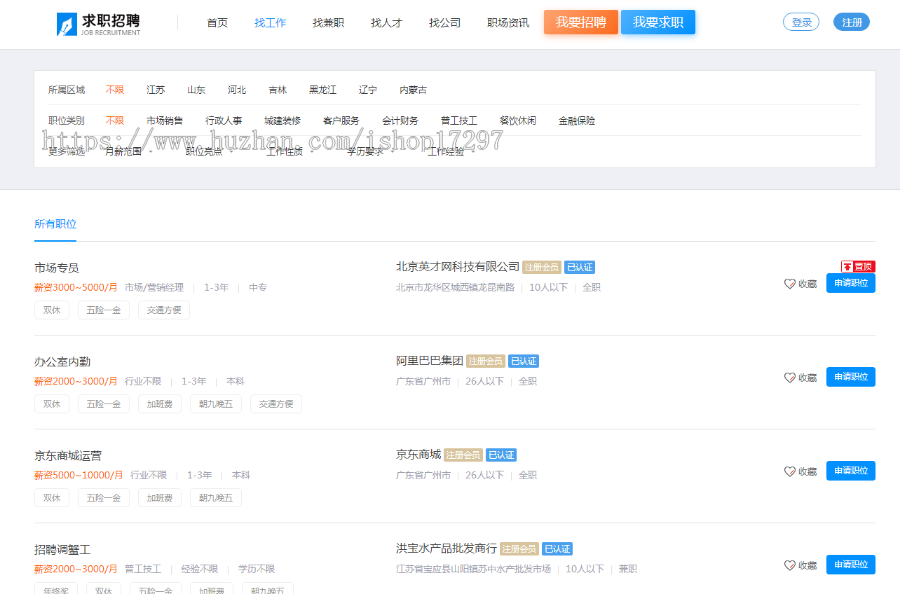900x594 pixels.
Task: Expand the 工作经验 dropdown
Action: pos(449,152)
